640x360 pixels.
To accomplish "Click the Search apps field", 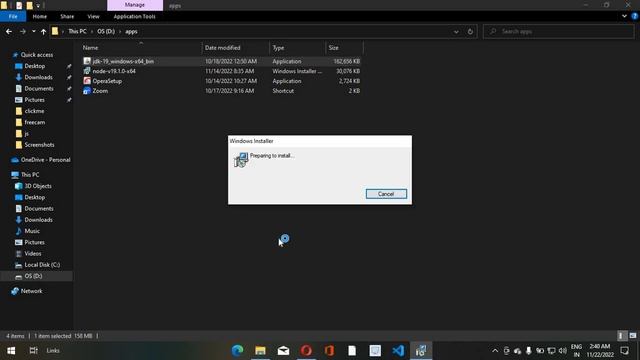I will (x=558, y=31).
